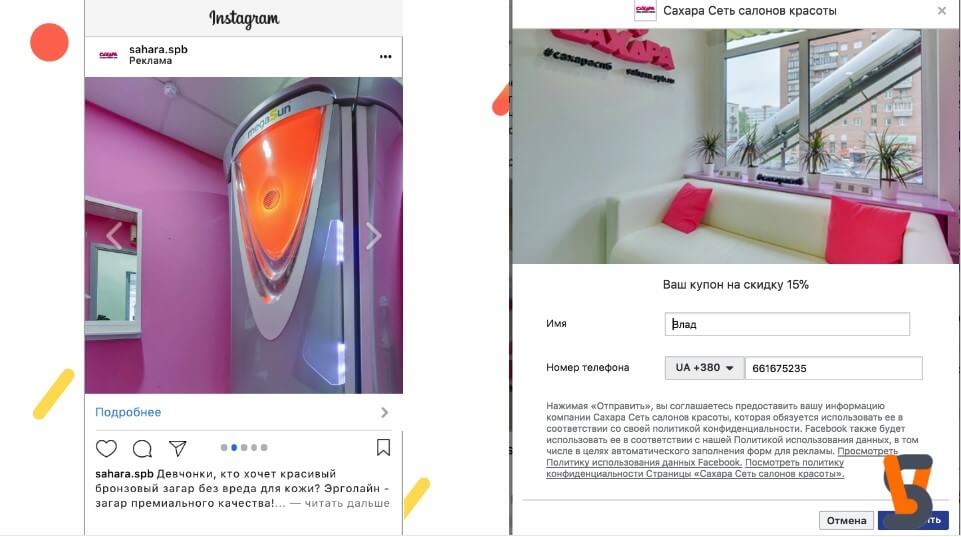
Task: Expand caption via читать дальше
Action: pyautogui.click(x=347, y=503)
